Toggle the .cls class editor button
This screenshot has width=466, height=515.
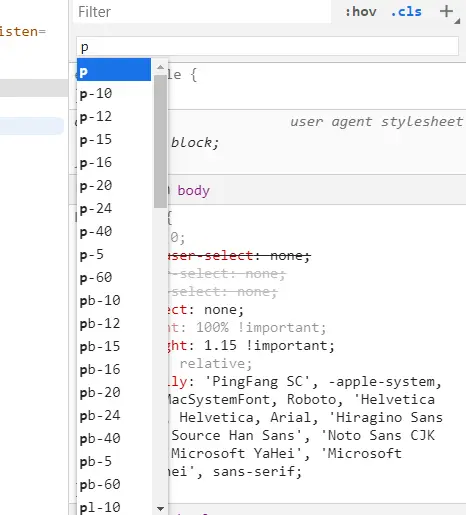[406, 12]
